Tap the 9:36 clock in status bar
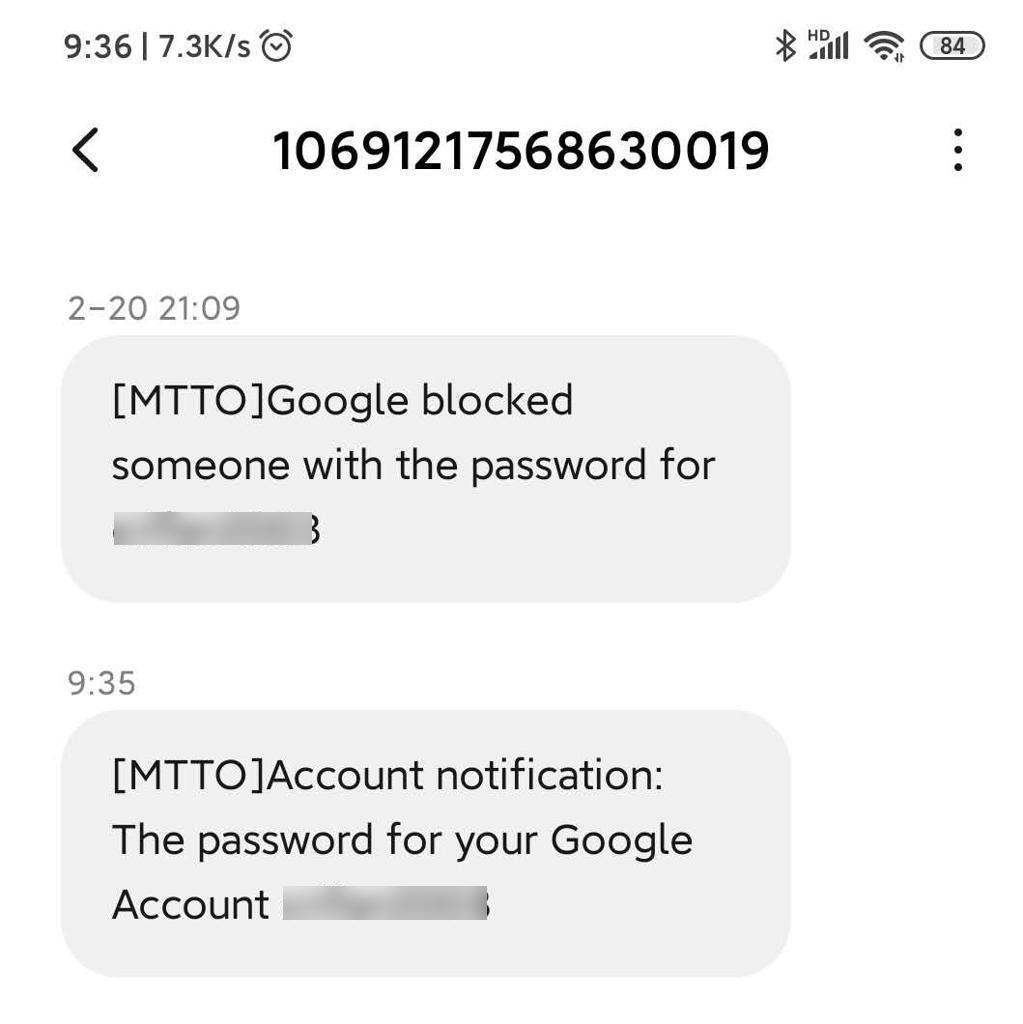Image resolution: width=1023 pixels, height=1024 pixels. [97, 46]
